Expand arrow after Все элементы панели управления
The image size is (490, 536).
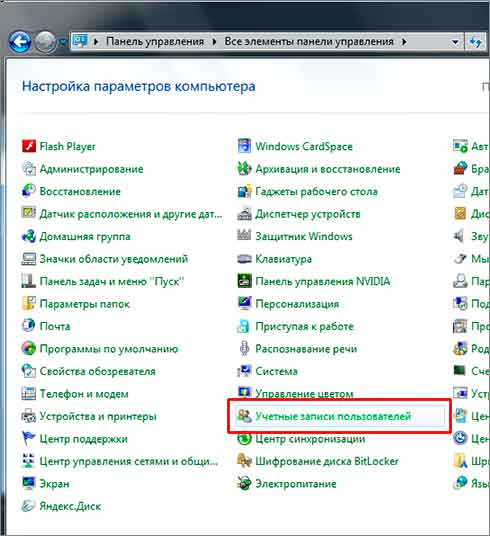click(404, 42)
